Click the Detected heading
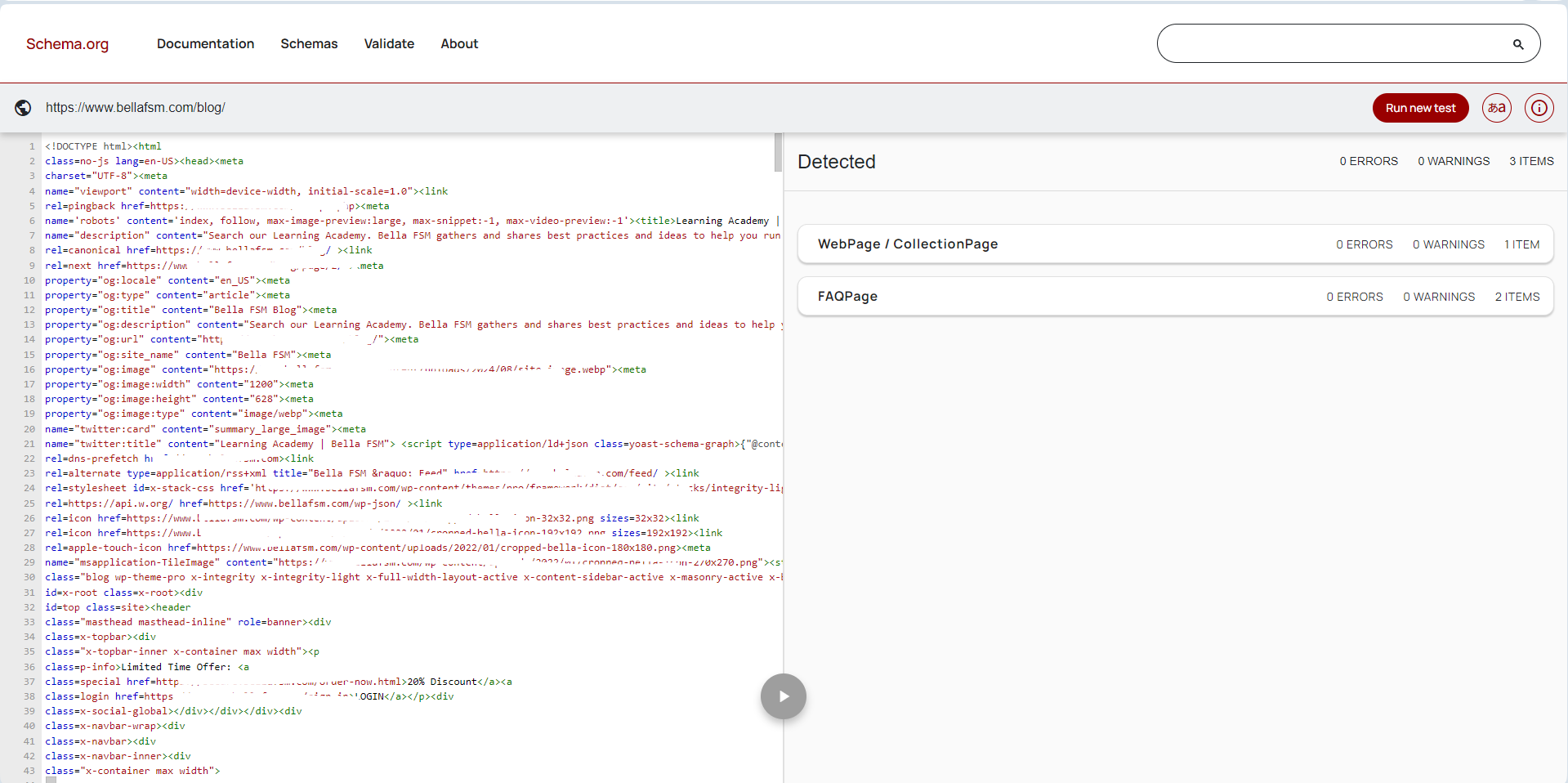 tap(837, 162)
